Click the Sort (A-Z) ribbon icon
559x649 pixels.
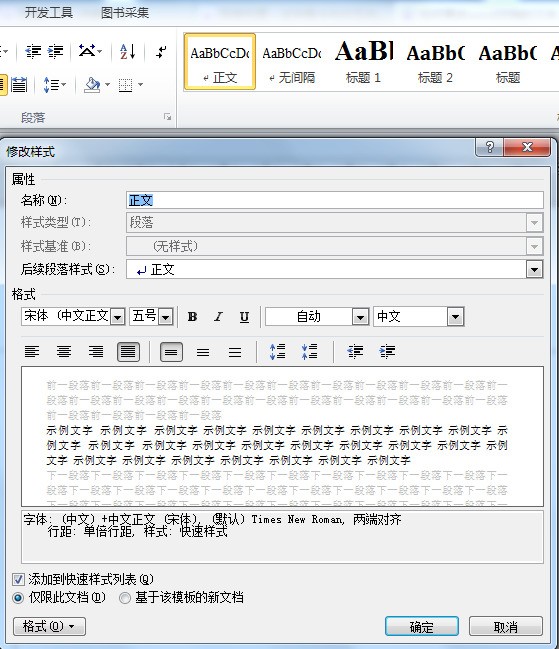coord(127,52)
